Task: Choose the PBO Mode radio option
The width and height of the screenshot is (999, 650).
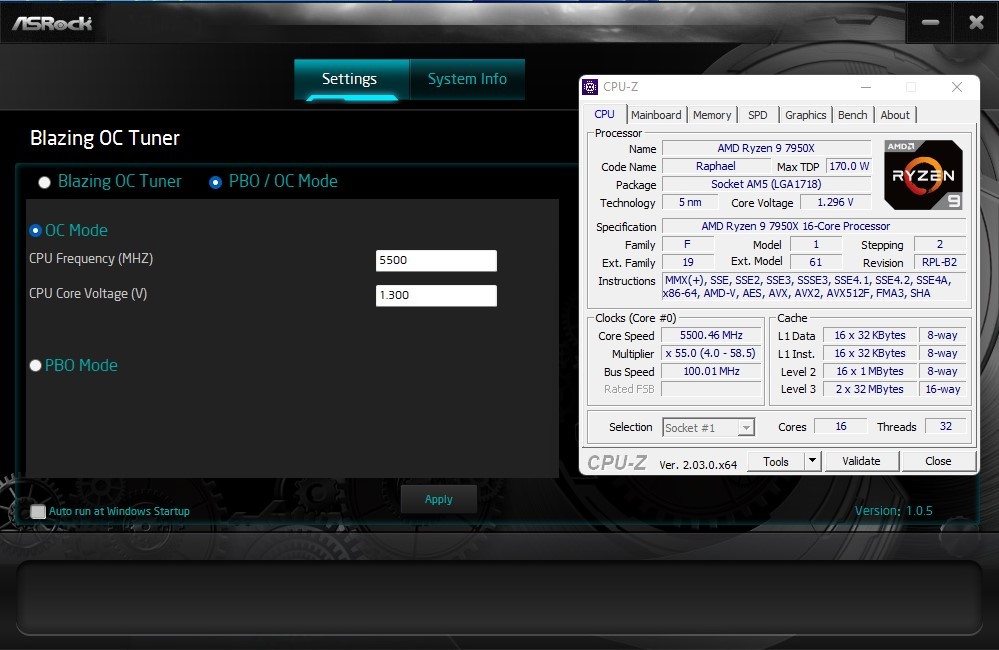Action: 36,365
